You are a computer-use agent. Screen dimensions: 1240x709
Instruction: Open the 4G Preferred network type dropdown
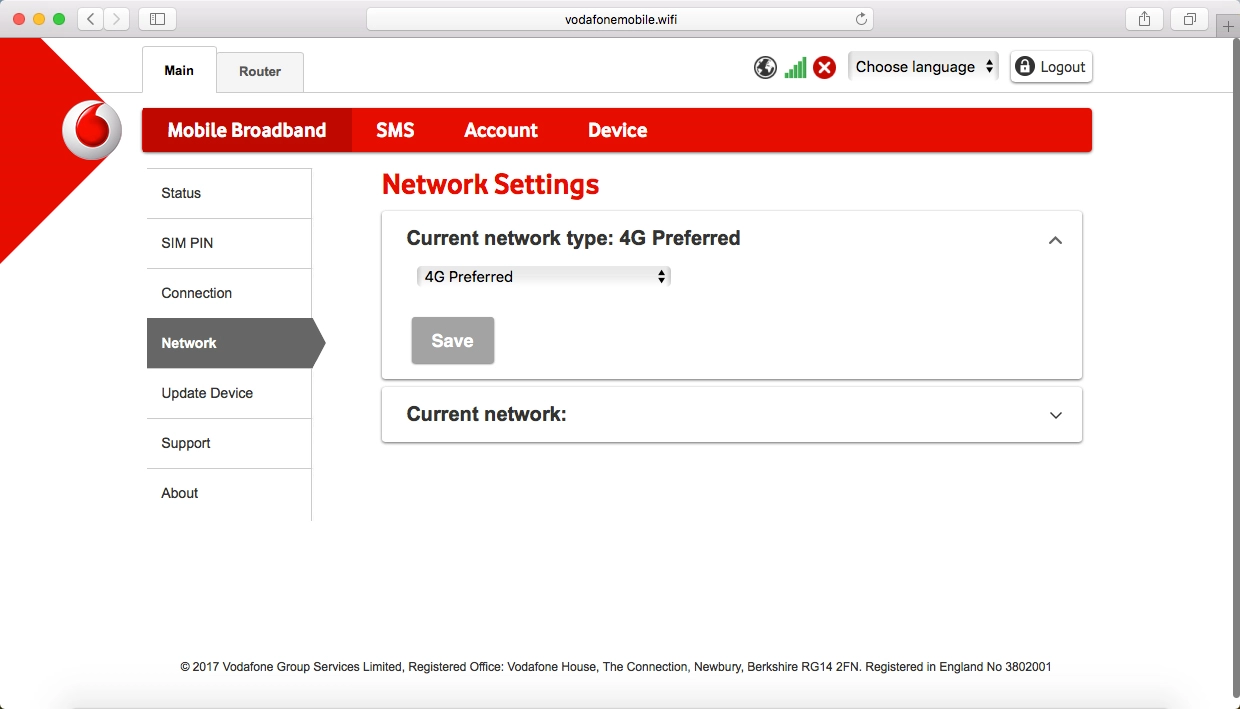[x=543, y=277]
